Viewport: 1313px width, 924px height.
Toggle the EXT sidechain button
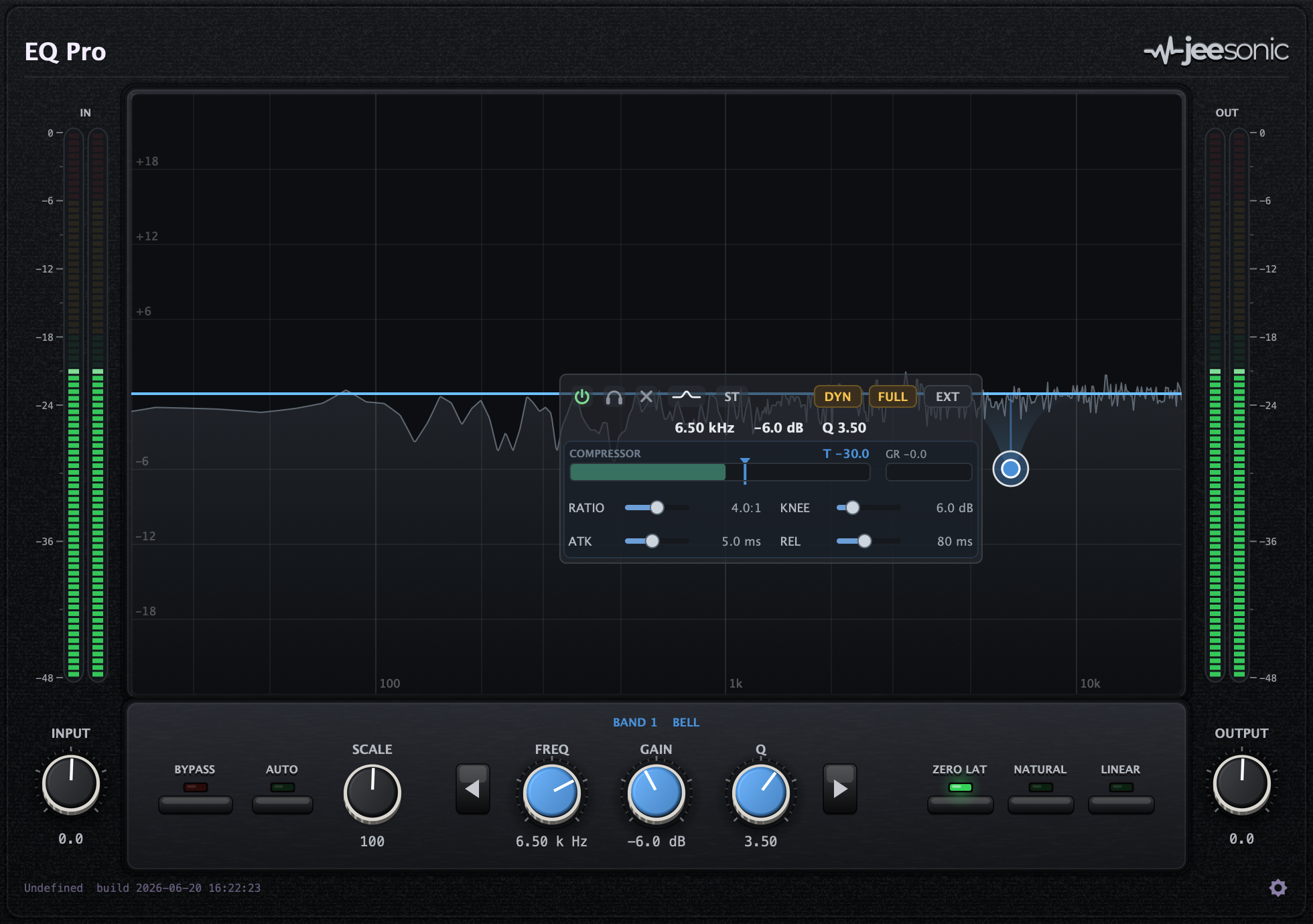[947, 396]
